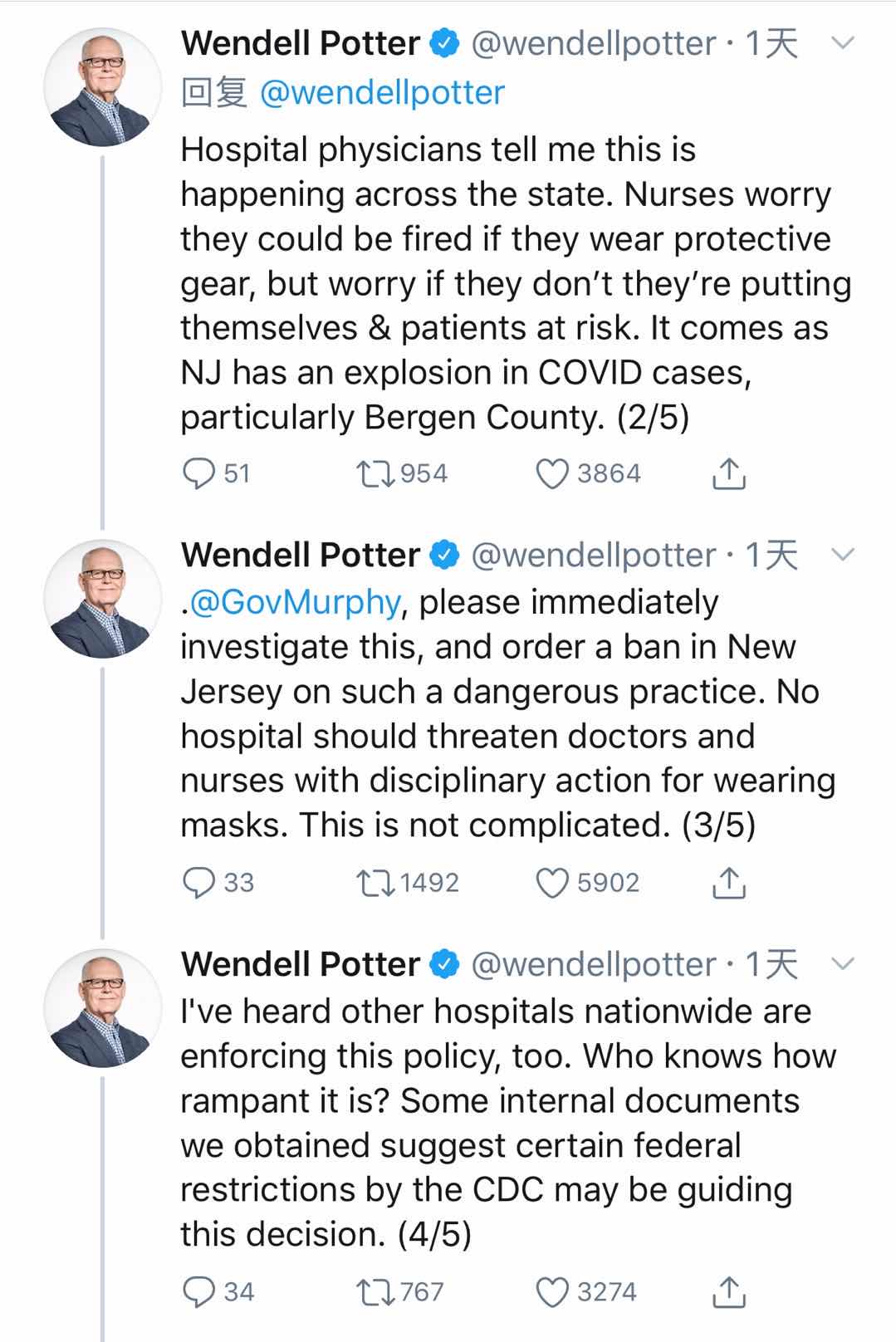Open options chevron on the (2/5) tweet
The width and height of the screenshot is (896, 1342).
[842, 43]
